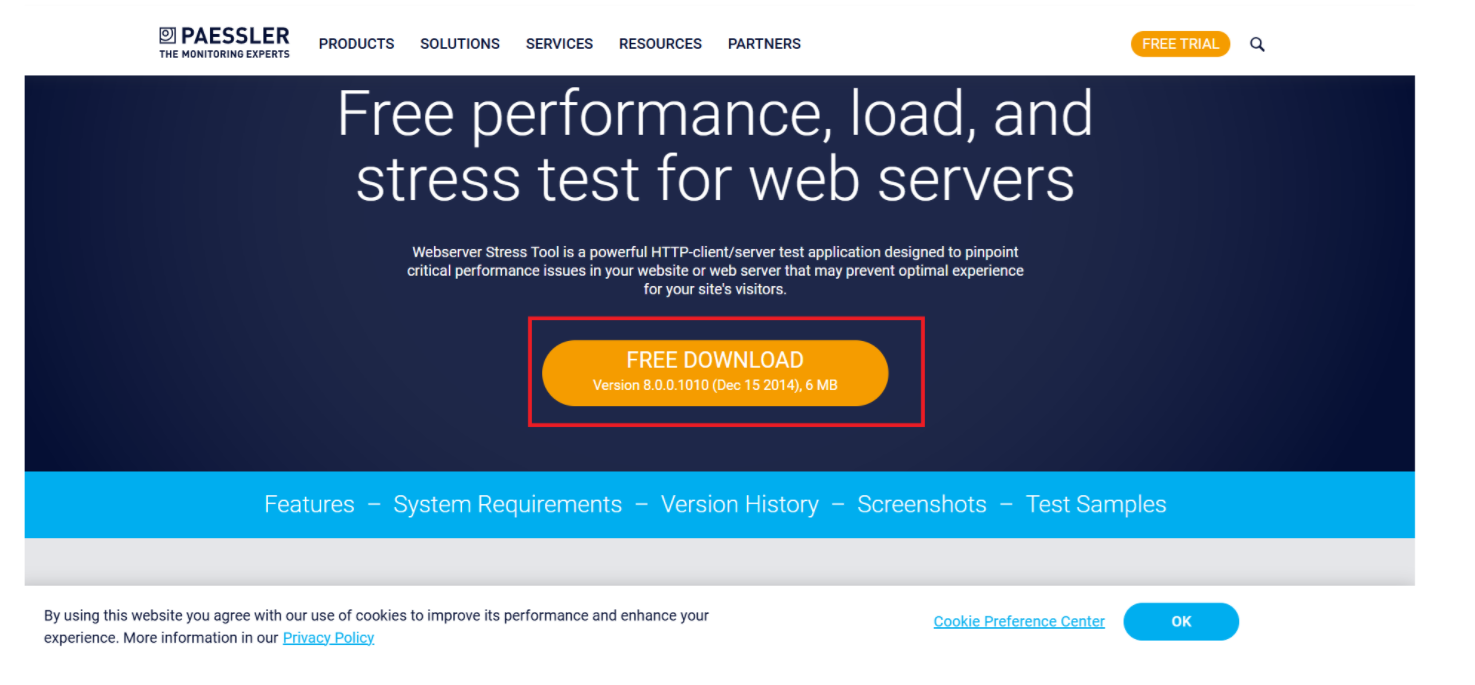Click the heading "Free performance, load, and stress test"

pos(715,146)
